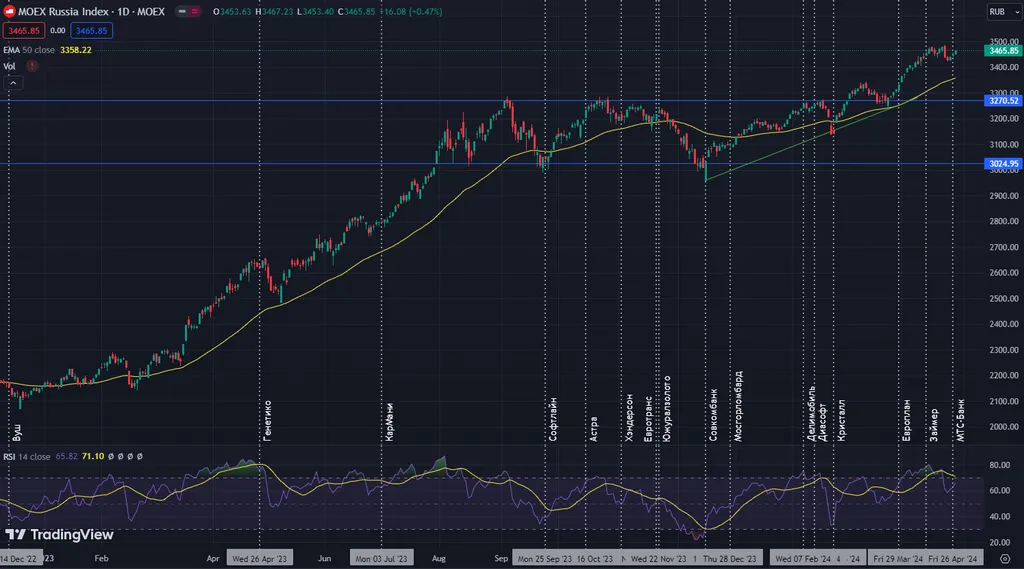Select the Южуралзолото vertical line label
Image resolution: width=1024 pixels, height=569 pixels.
point(667,408)
